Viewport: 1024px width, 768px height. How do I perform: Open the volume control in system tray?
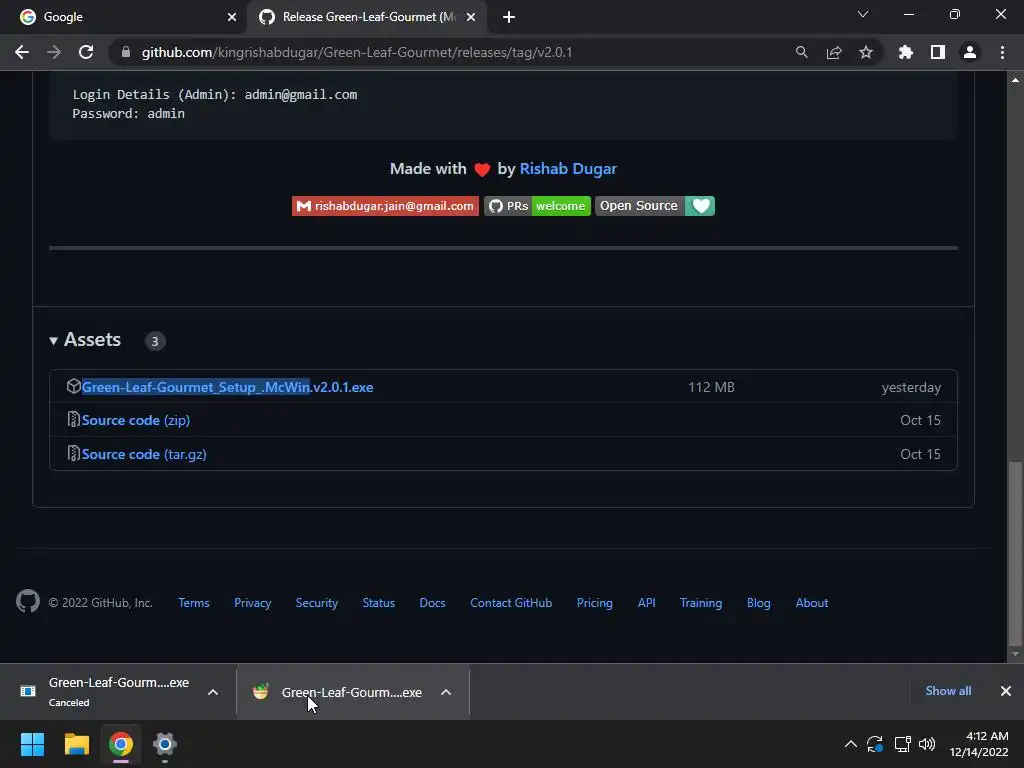927,744
